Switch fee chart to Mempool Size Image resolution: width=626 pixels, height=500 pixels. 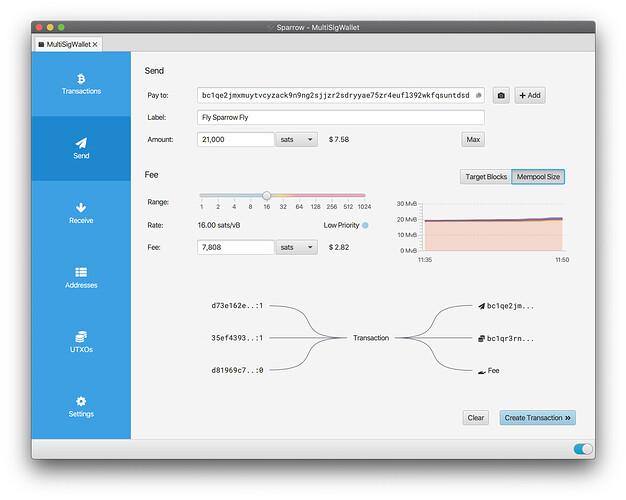(538, 177)
